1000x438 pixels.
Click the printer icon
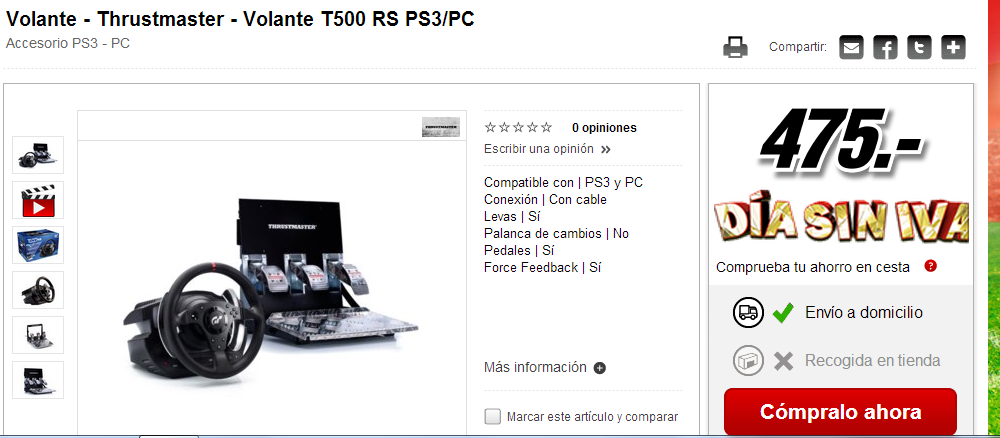coord(735,48)
